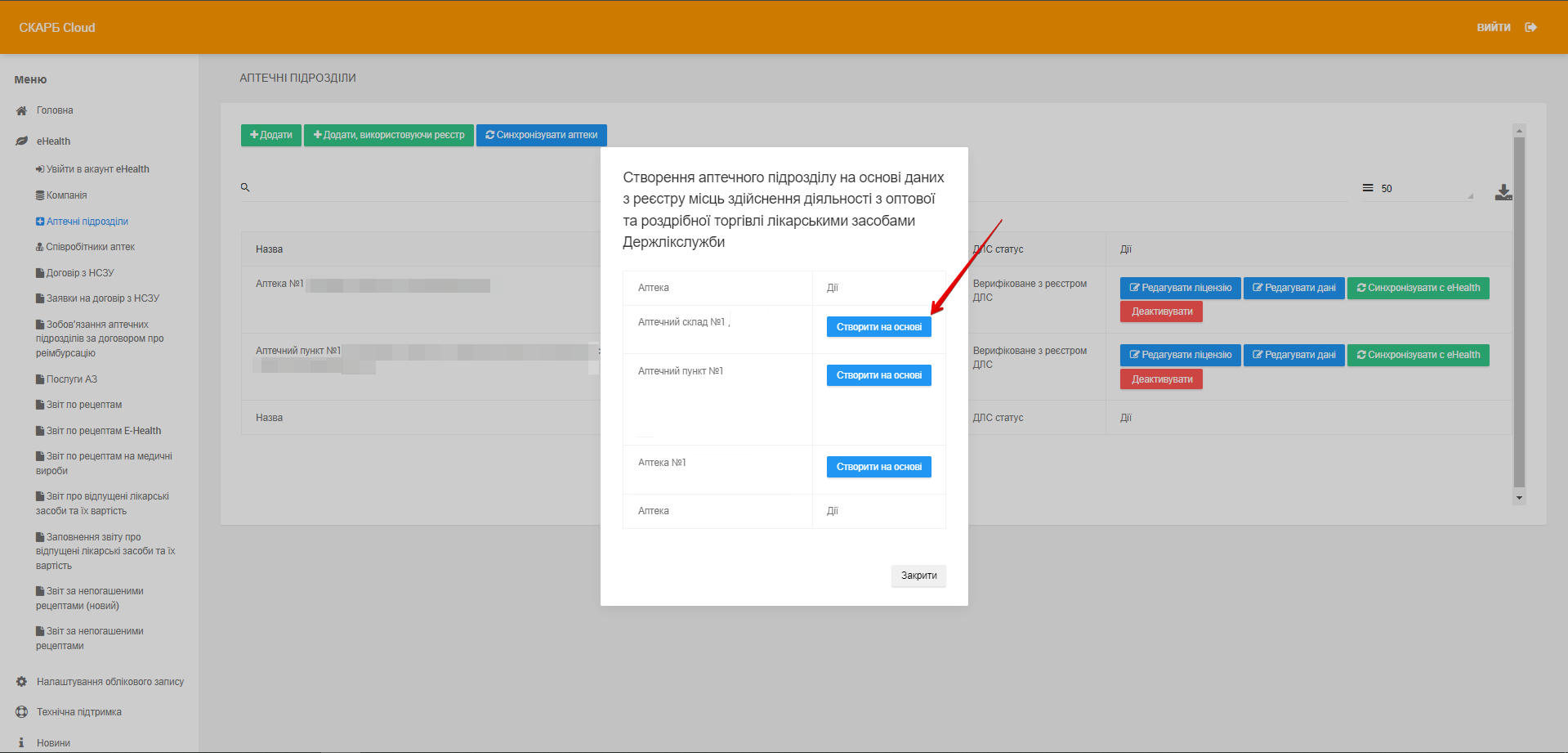Click the account settings gear icon
This screenshot has width=1568, height=753.
pyautogui.click(x=22, y=682)
